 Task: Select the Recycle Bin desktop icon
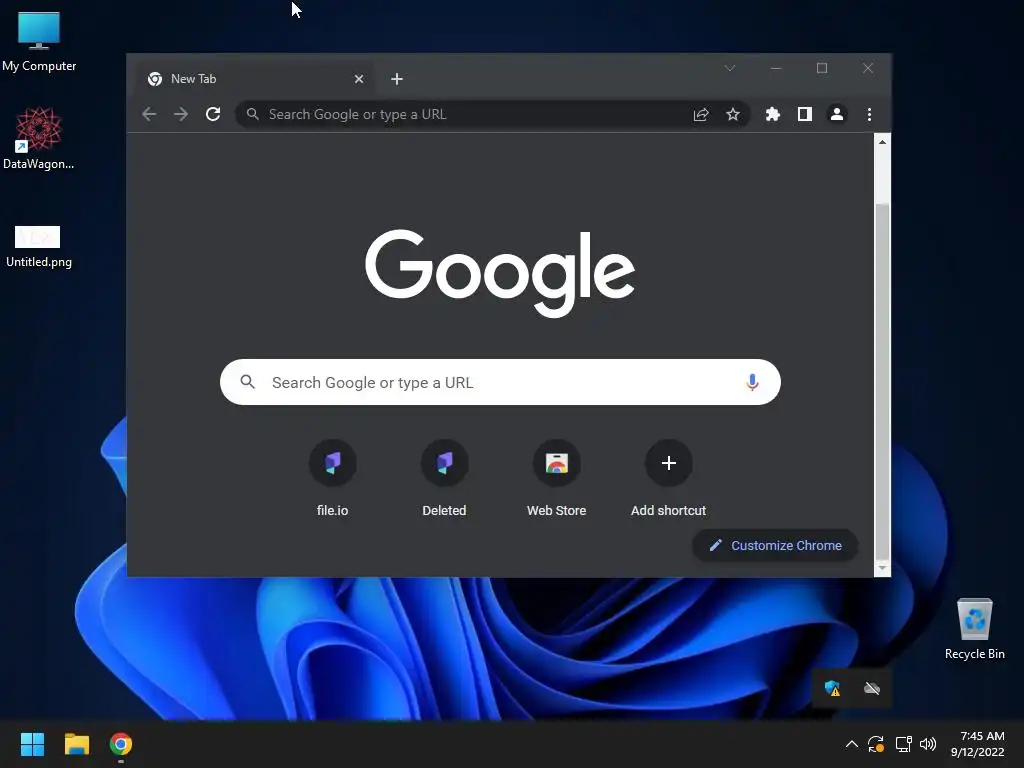pos(974,629)
